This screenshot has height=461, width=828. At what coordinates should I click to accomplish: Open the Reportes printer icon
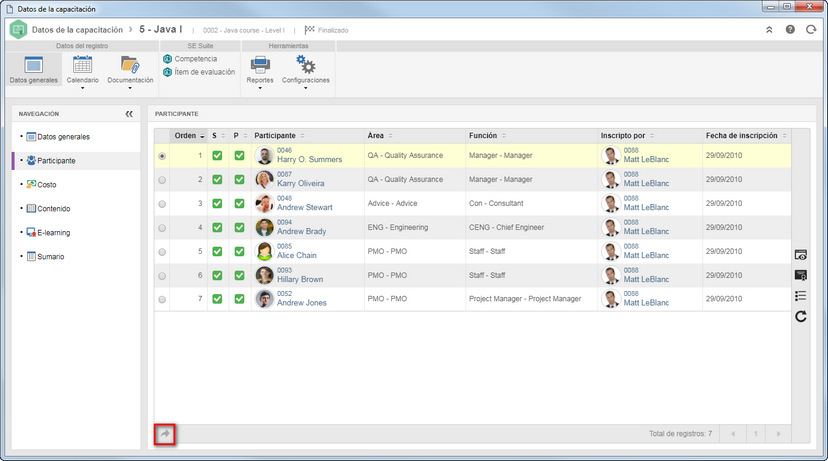coord(260,65)
